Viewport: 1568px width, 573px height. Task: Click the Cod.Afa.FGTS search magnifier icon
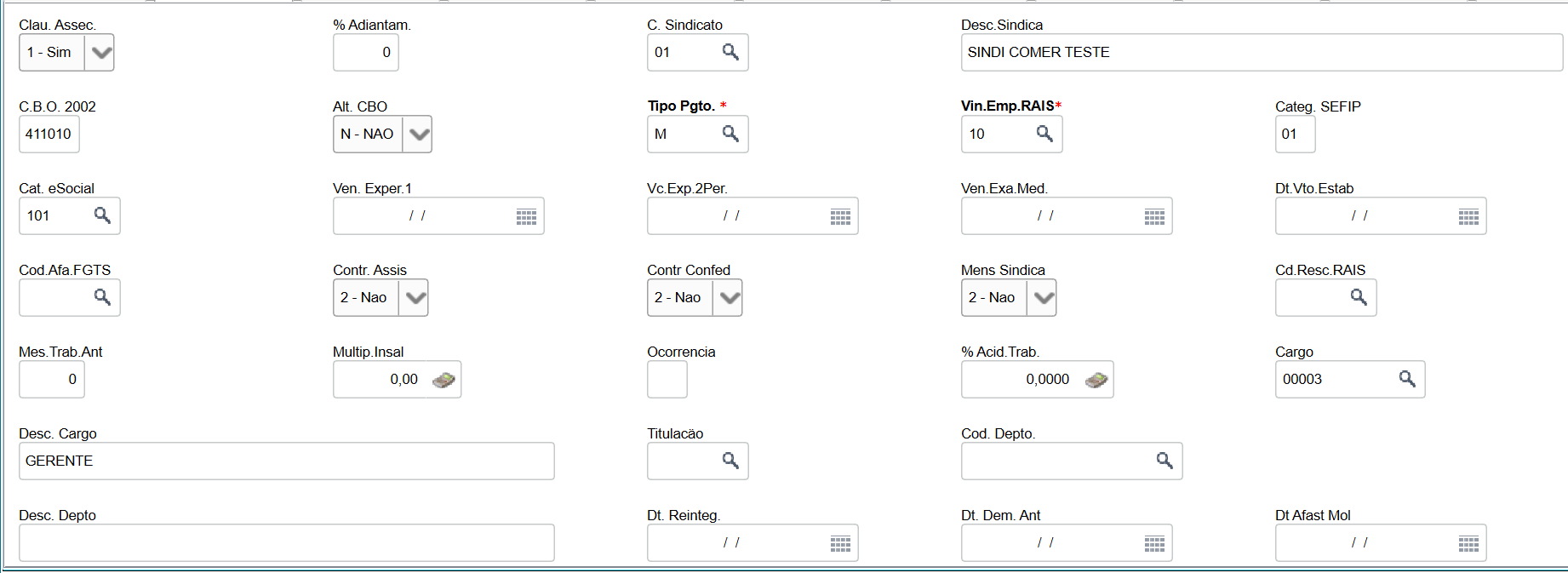[x=102, y=297]
